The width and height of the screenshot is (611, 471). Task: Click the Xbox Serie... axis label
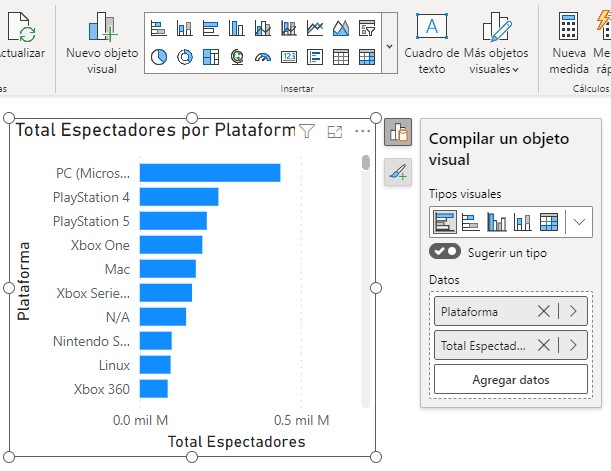[x=93, y=293]
